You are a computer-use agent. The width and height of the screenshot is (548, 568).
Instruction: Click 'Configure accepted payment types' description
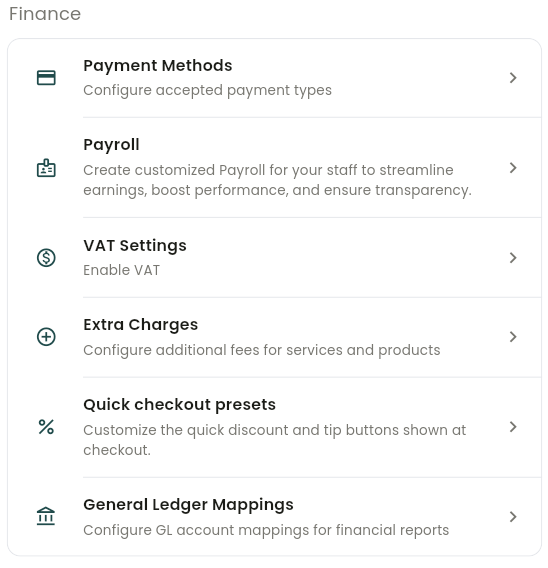click(207, 91)
